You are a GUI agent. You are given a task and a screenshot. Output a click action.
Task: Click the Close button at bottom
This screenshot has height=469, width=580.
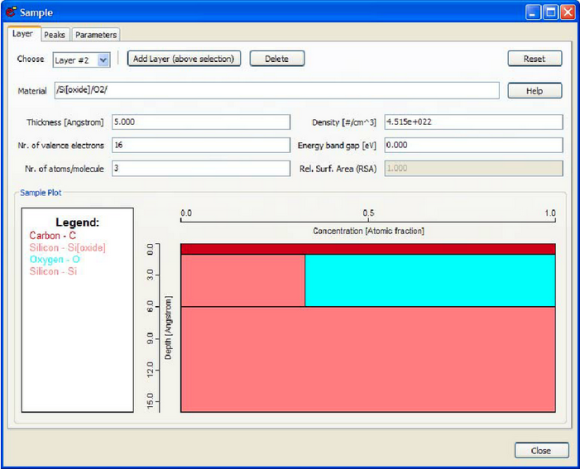click(x=542, y=451)
